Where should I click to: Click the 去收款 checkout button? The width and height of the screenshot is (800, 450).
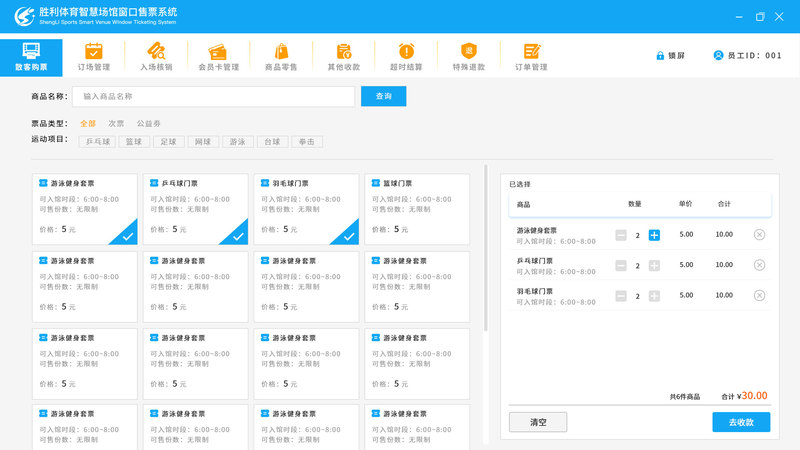pyautogui.click(x=741, y=422)
